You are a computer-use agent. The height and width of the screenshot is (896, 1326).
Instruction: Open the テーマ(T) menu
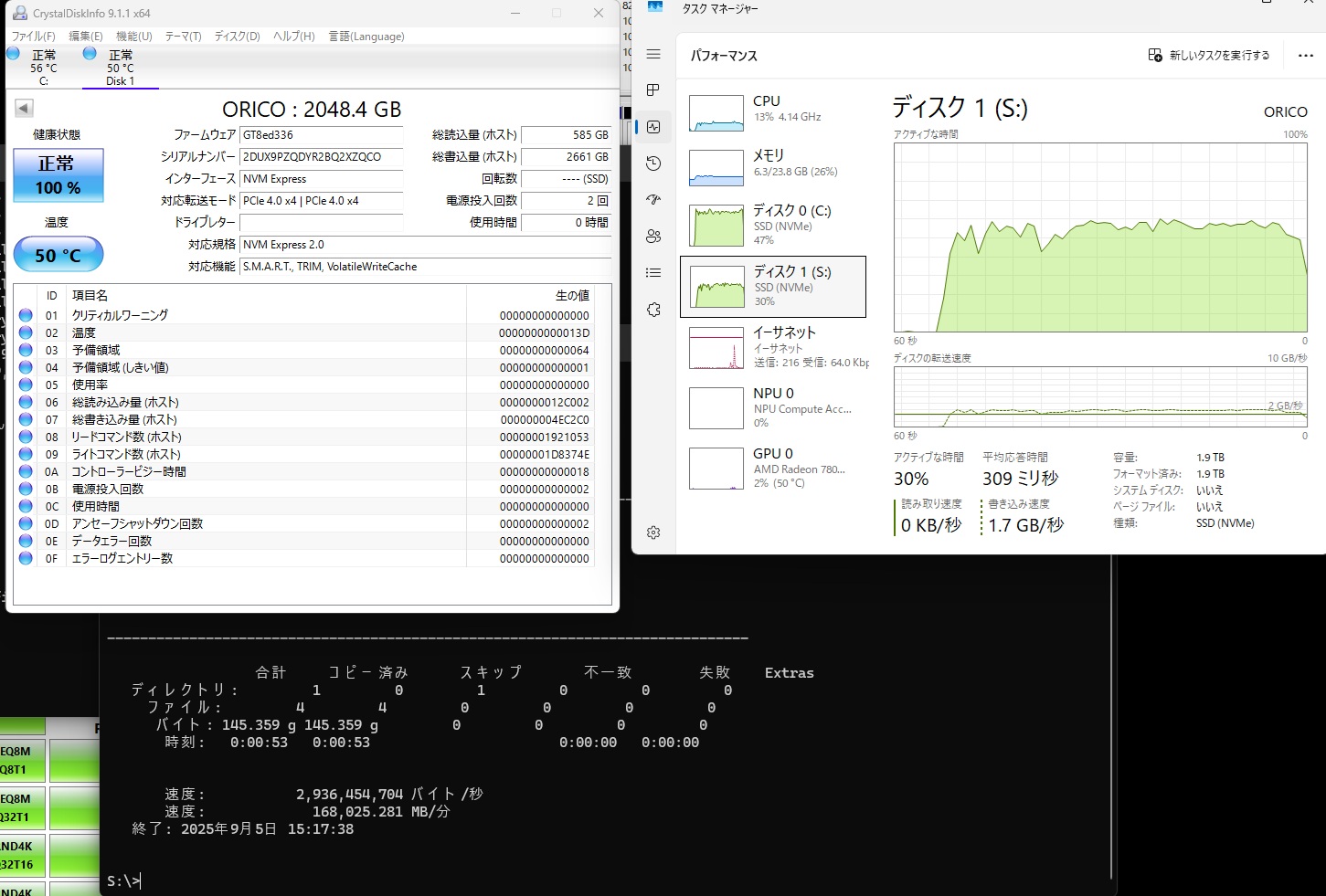point(183,37)
